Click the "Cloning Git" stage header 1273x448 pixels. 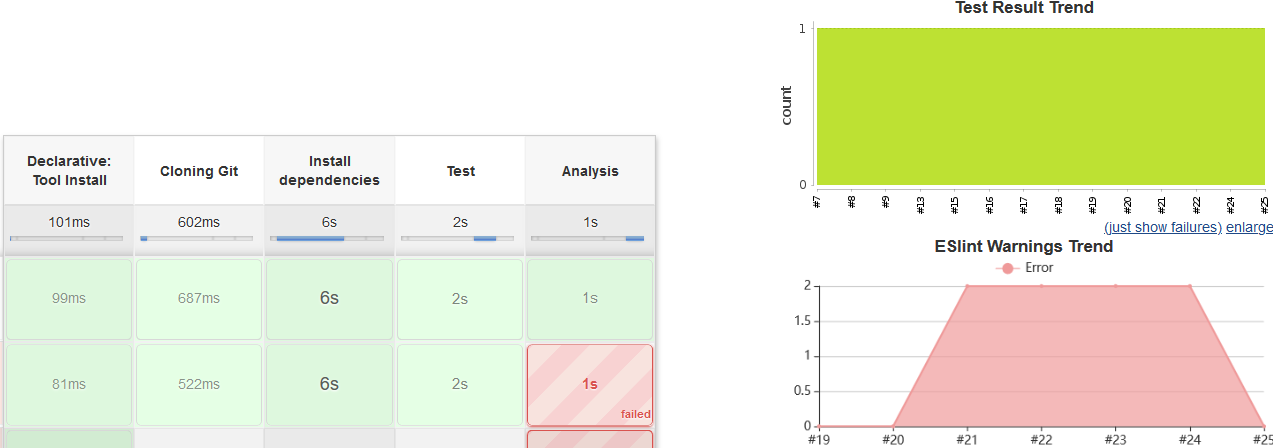[199, 171]
